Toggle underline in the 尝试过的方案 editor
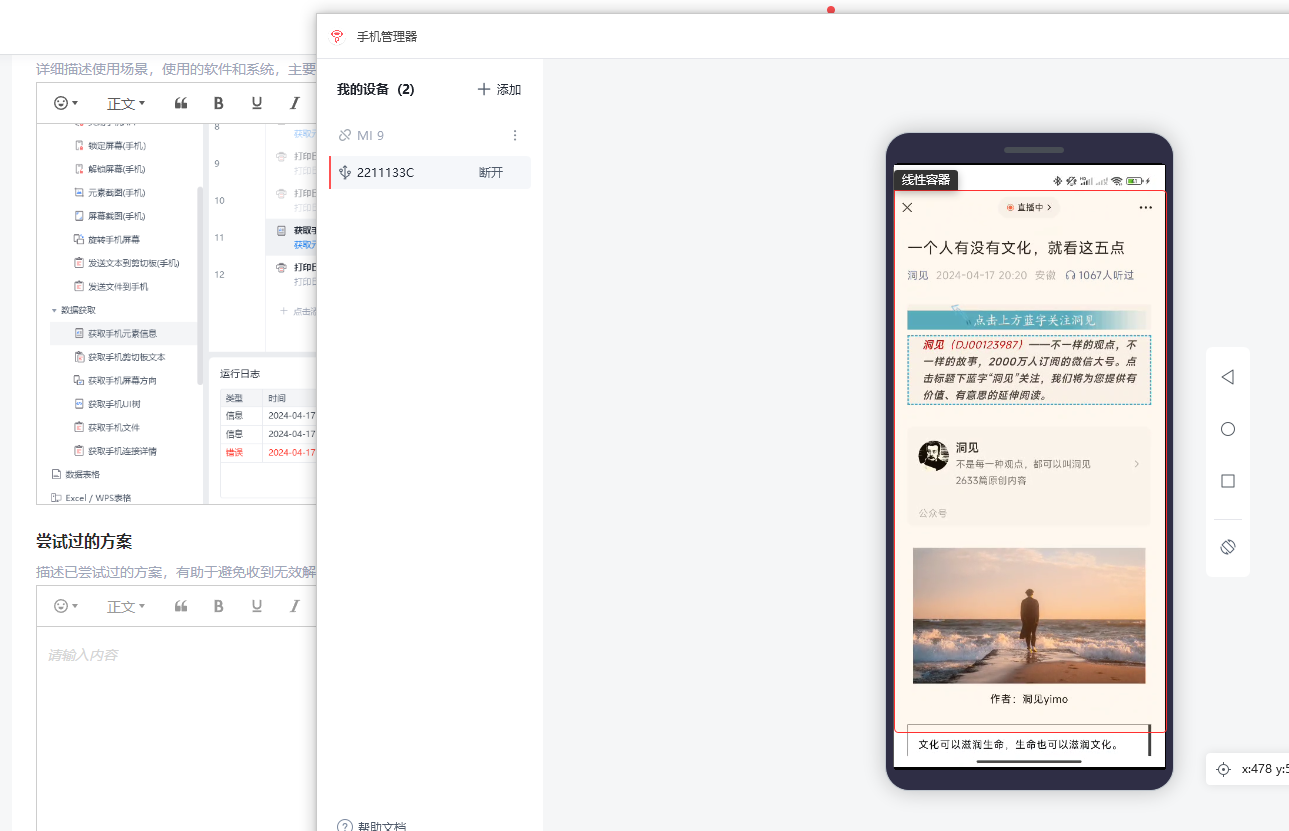 (257, 606)
